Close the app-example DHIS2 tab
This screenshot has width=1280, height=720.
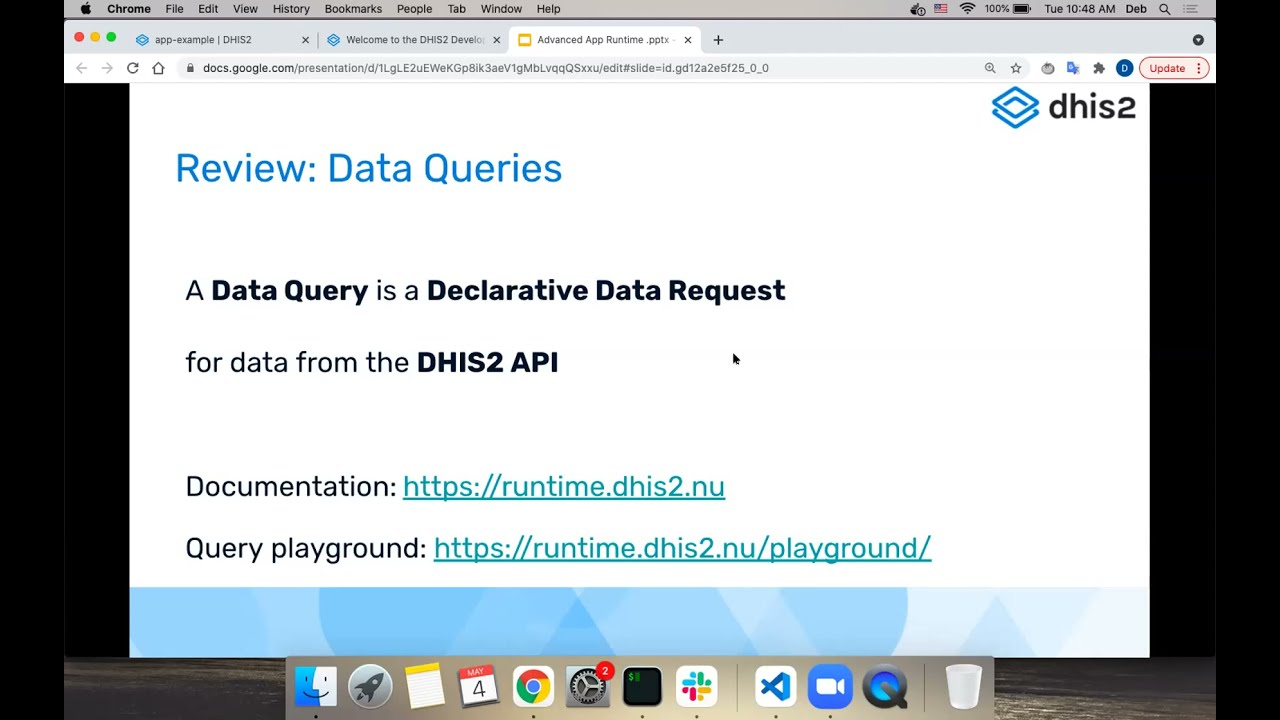tap(305, 40)
